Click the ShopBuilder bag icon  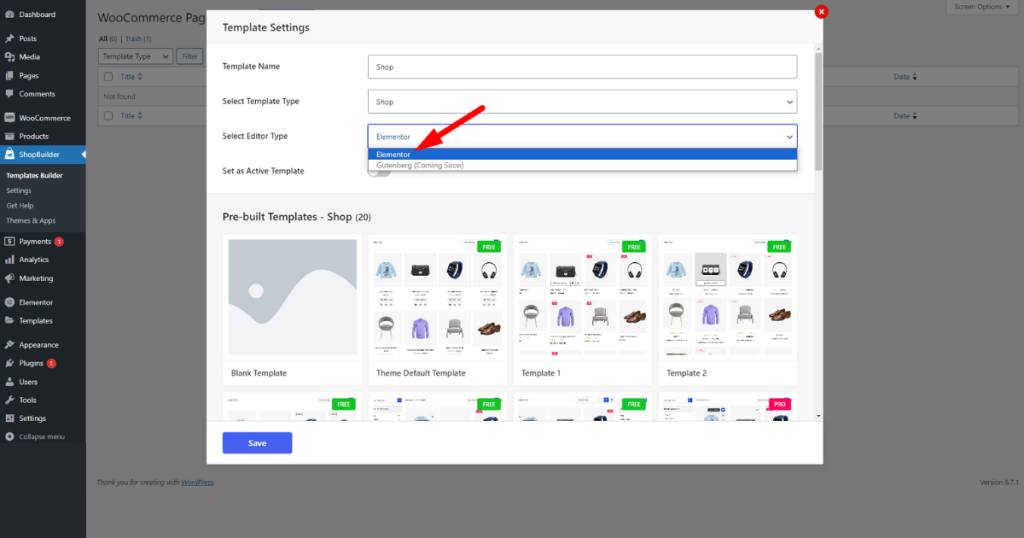[10, 155]
